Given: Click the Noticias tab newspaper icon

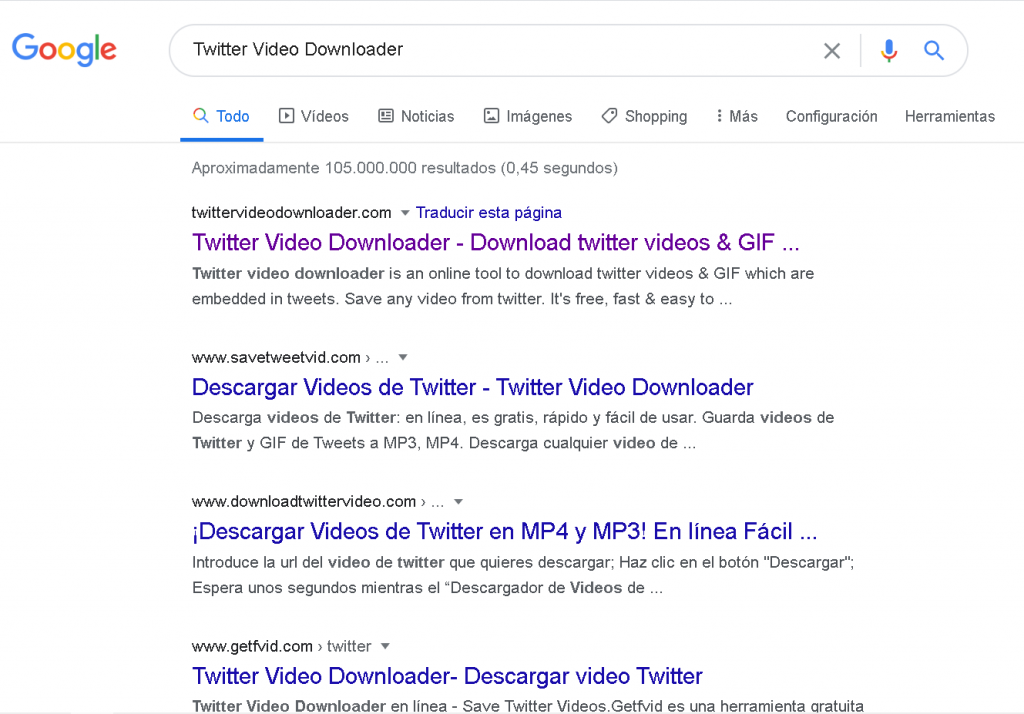Looking at the screenshot, I should click(x=386, y=116).
